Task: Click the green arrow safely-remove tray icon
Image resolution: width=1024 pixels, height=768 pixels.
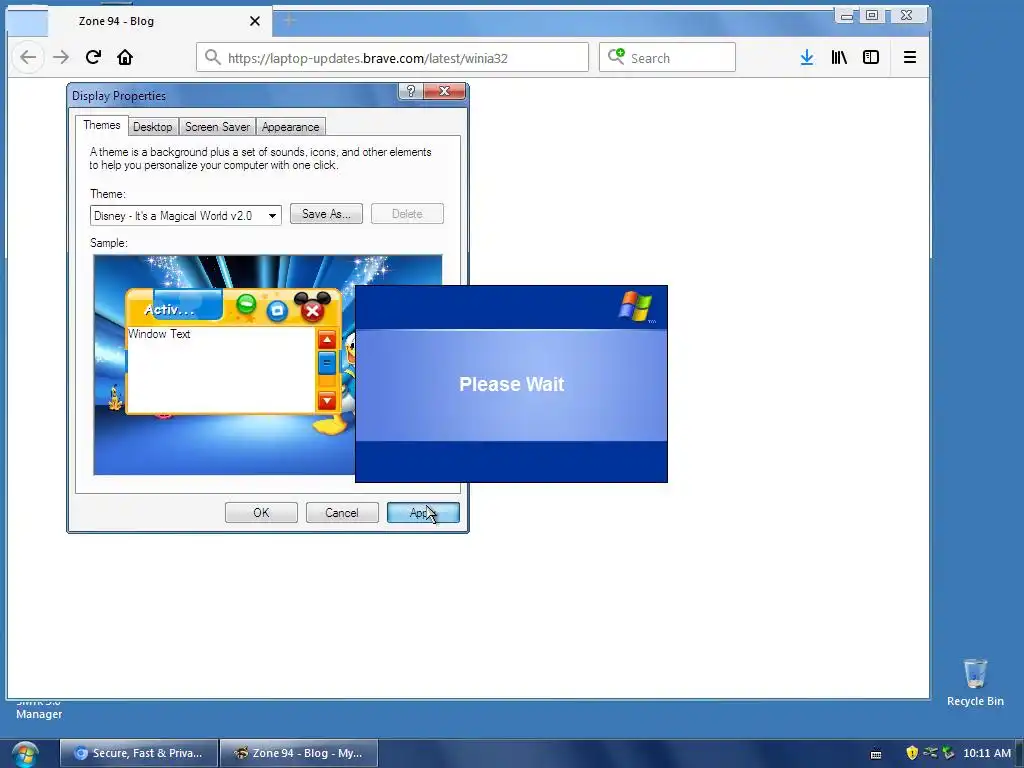Action: (x=948, y=753)
